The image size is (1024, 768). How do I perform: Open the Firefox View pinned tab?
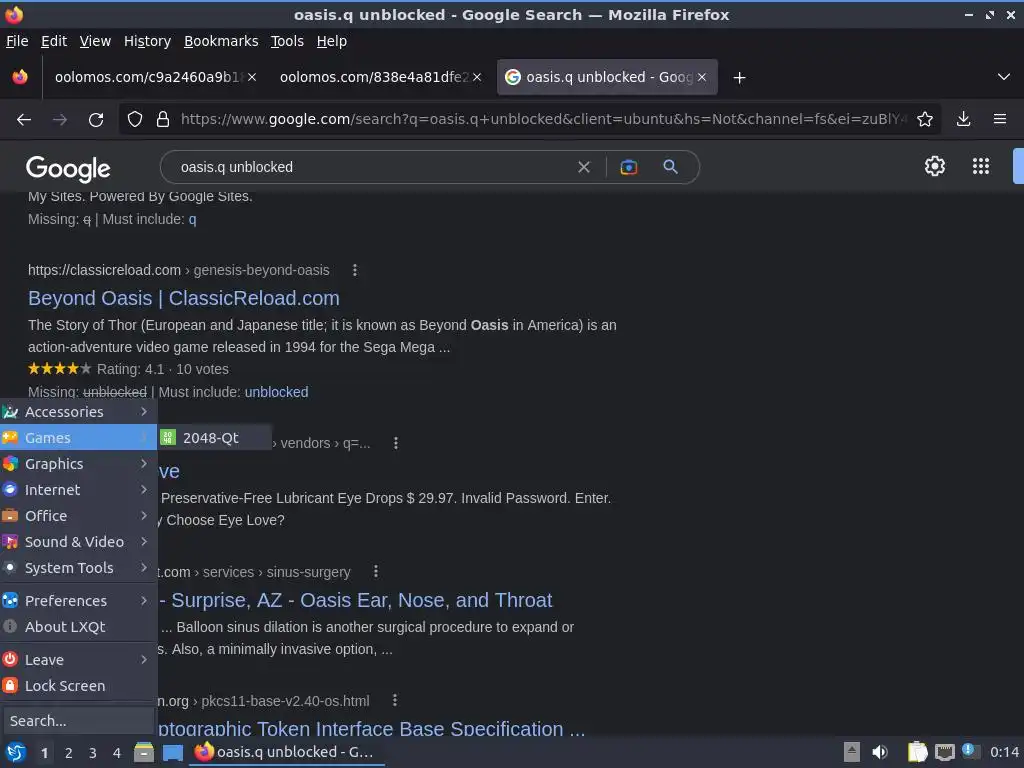coord(20,77)
